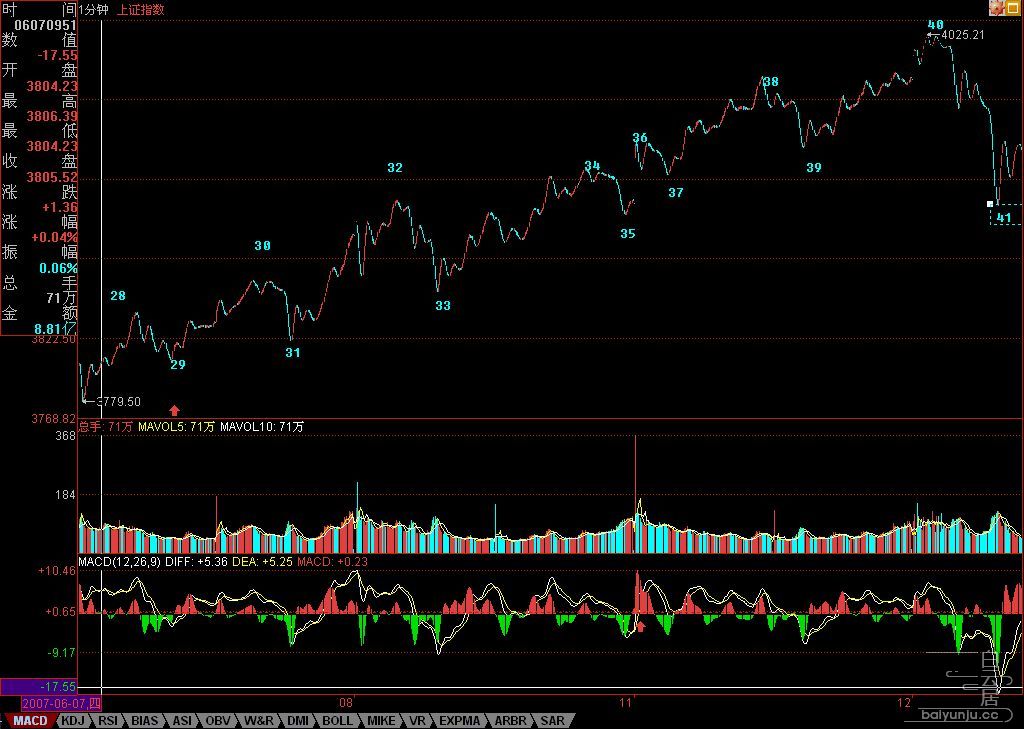
Task: Open the RSI indicator tab
Action: point(107,721)
